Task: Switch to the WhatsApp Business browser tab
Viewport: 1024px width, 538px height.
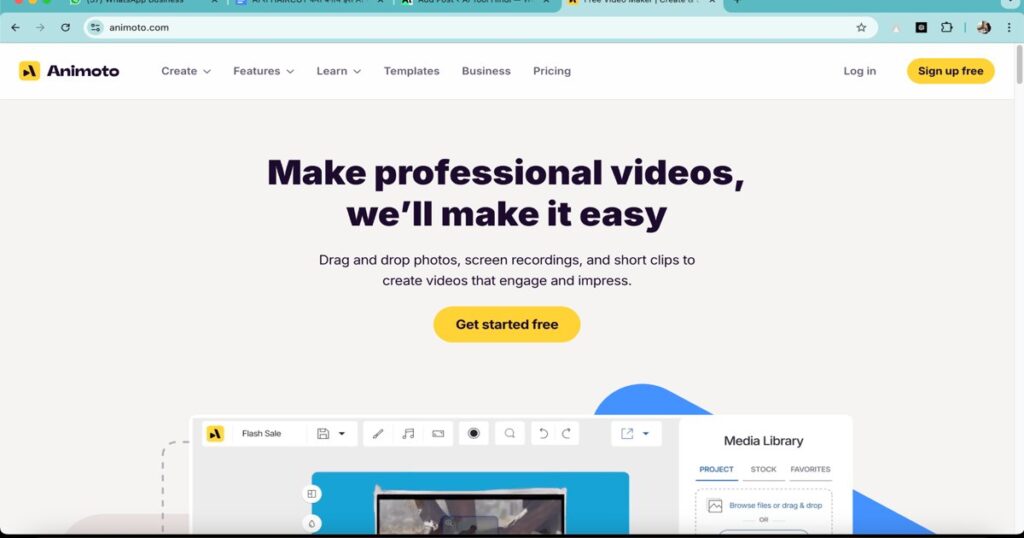Action: point(144,3)
